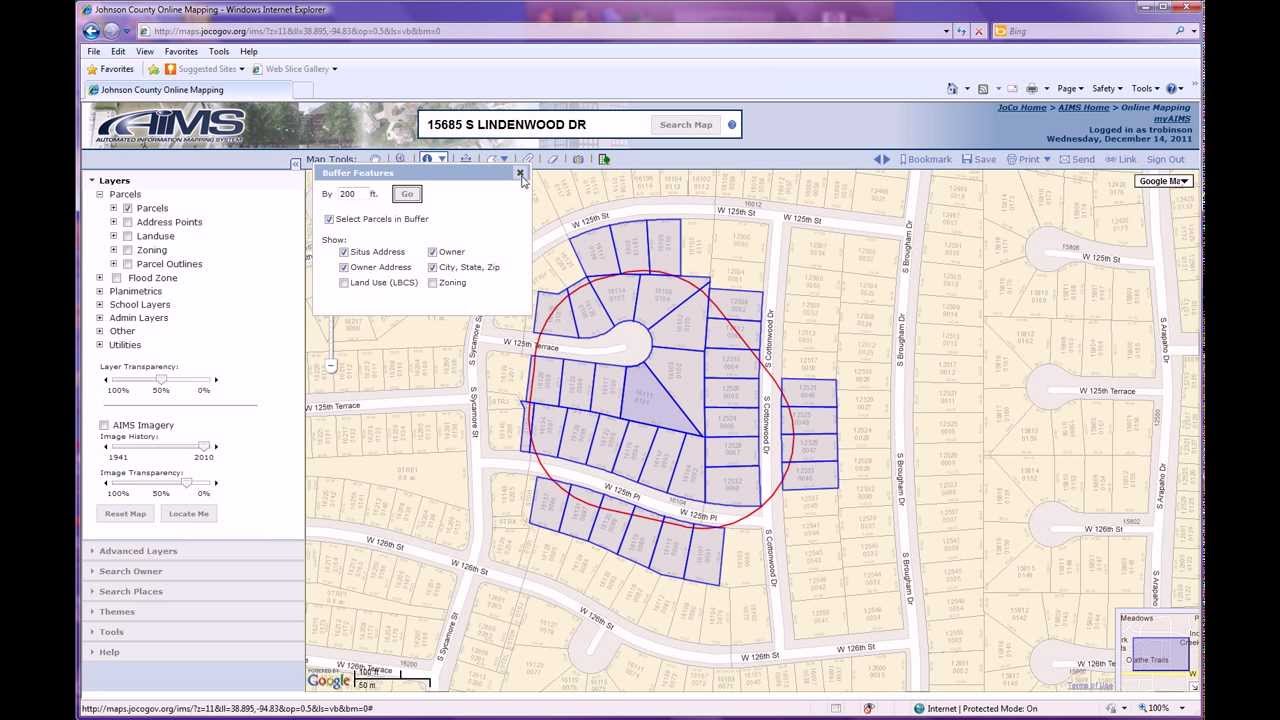Image resolution: width=1280 pixels, height=720 pixels.
Task: Go to the next map extent arrow
Action: coord(887,159)
